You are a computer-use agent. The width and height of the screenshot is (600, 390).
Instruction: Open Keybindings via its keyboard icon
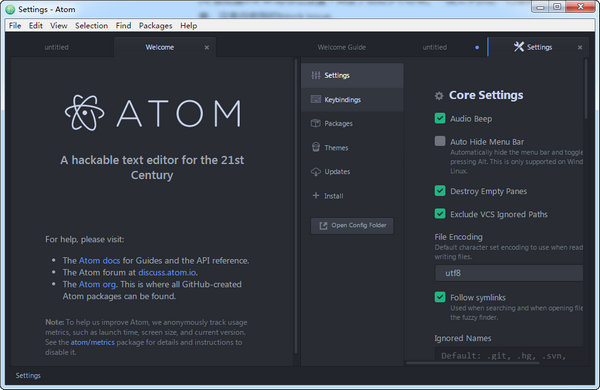[316, 100]
